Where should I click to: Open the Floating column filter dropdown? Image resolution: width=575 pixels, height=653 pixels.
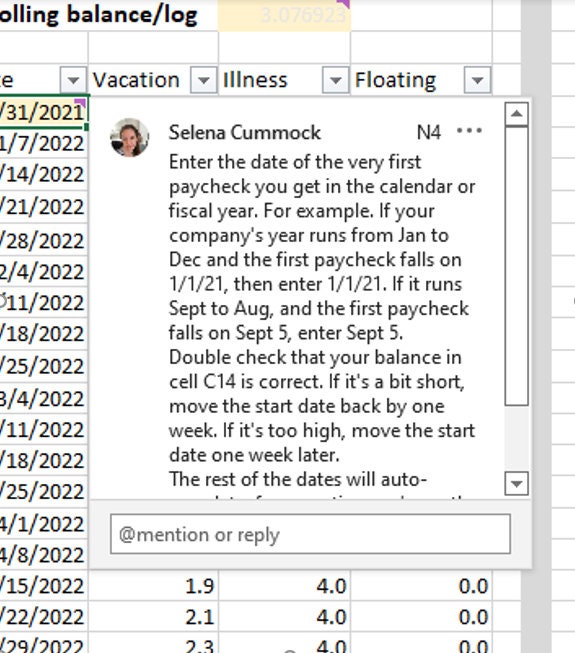477,80
